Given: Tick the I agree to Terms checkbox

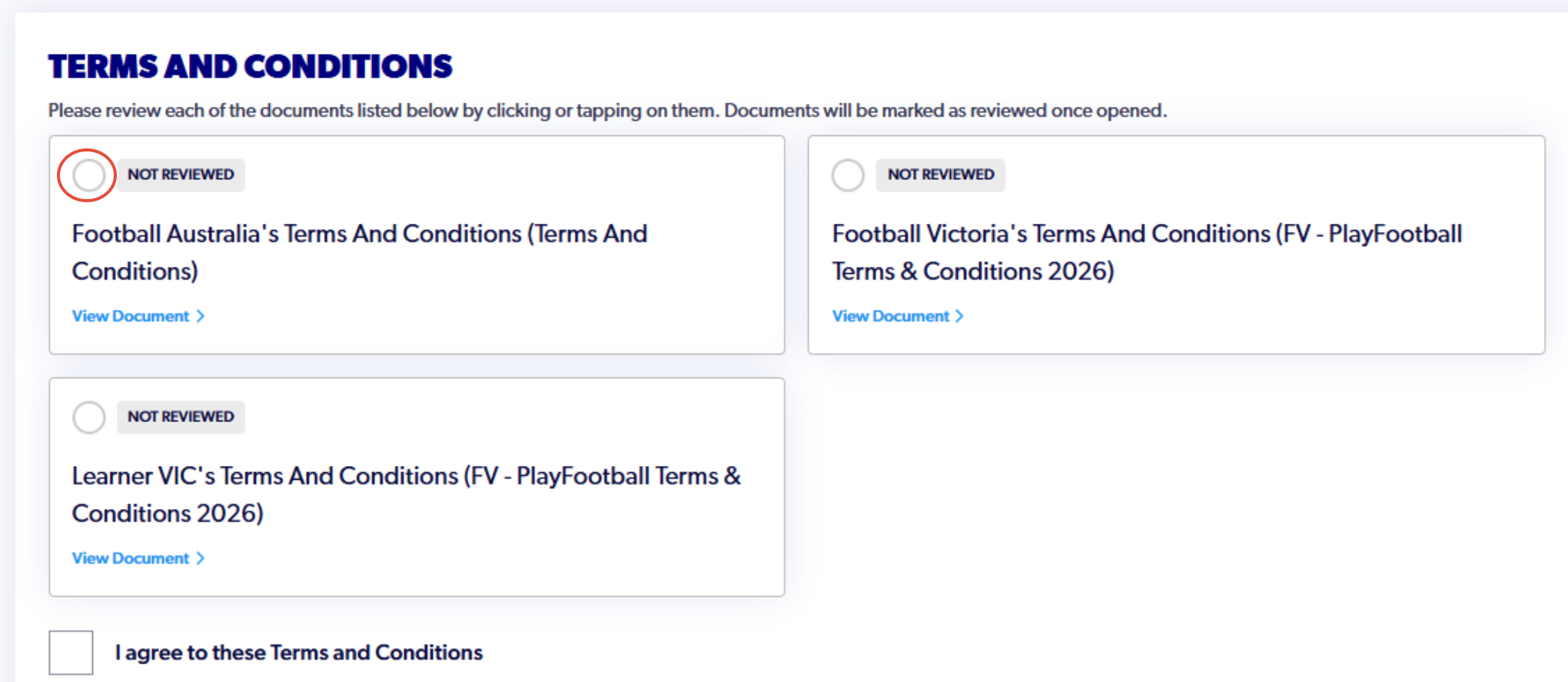Looking at the screenshot, I should pos(71,653).
